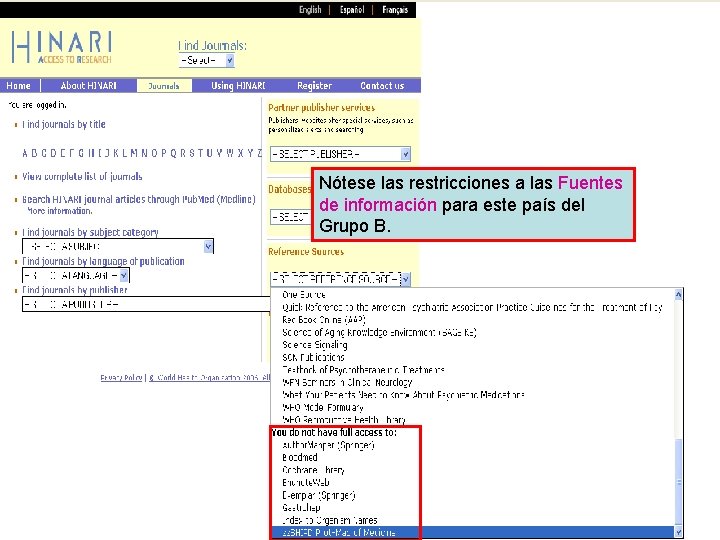Click scroll down arrow of reference list
The image size is (720, 540).
[x=678, y=532]
